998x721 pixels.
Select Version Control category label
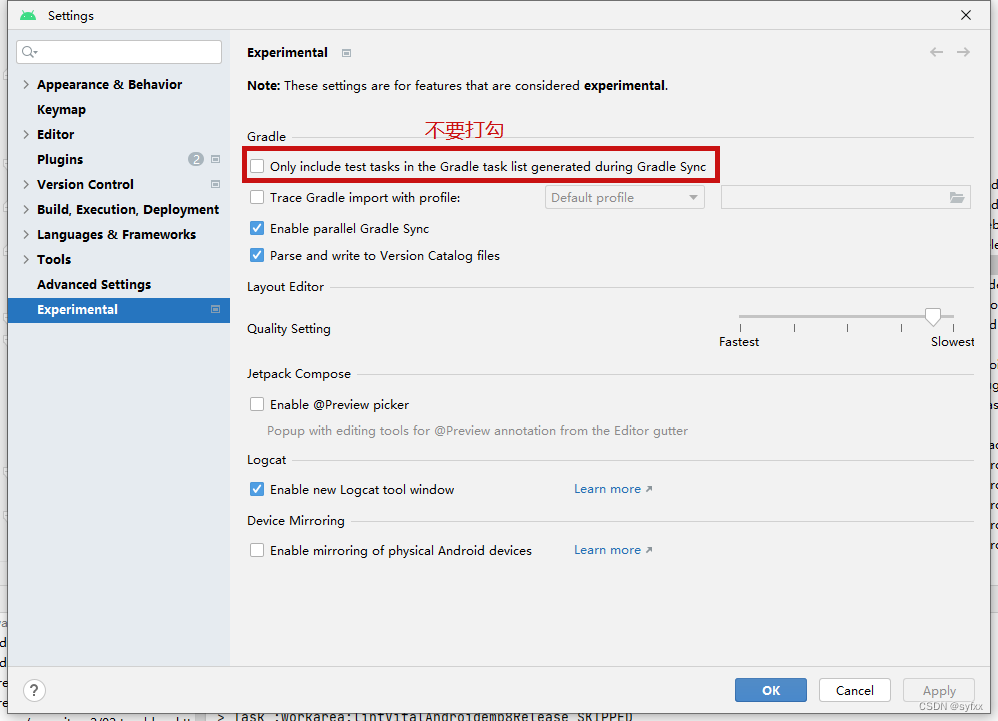85,184
